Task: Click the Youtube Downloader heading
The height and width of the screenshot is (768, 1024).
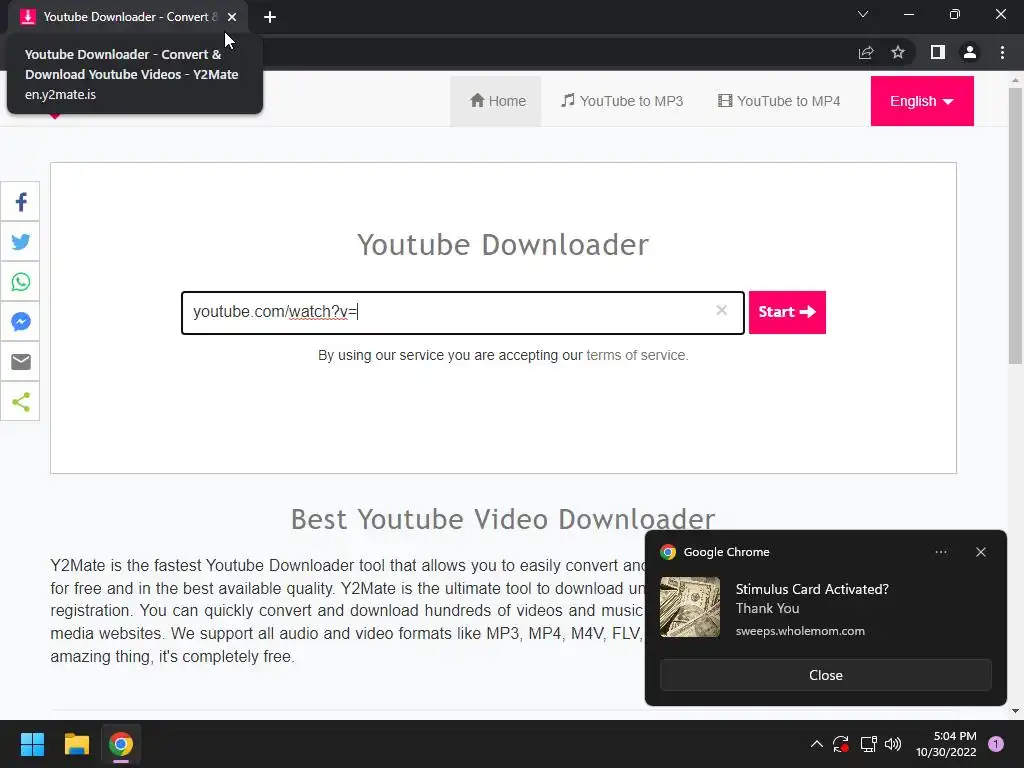Action: click(x=503, y=245)
